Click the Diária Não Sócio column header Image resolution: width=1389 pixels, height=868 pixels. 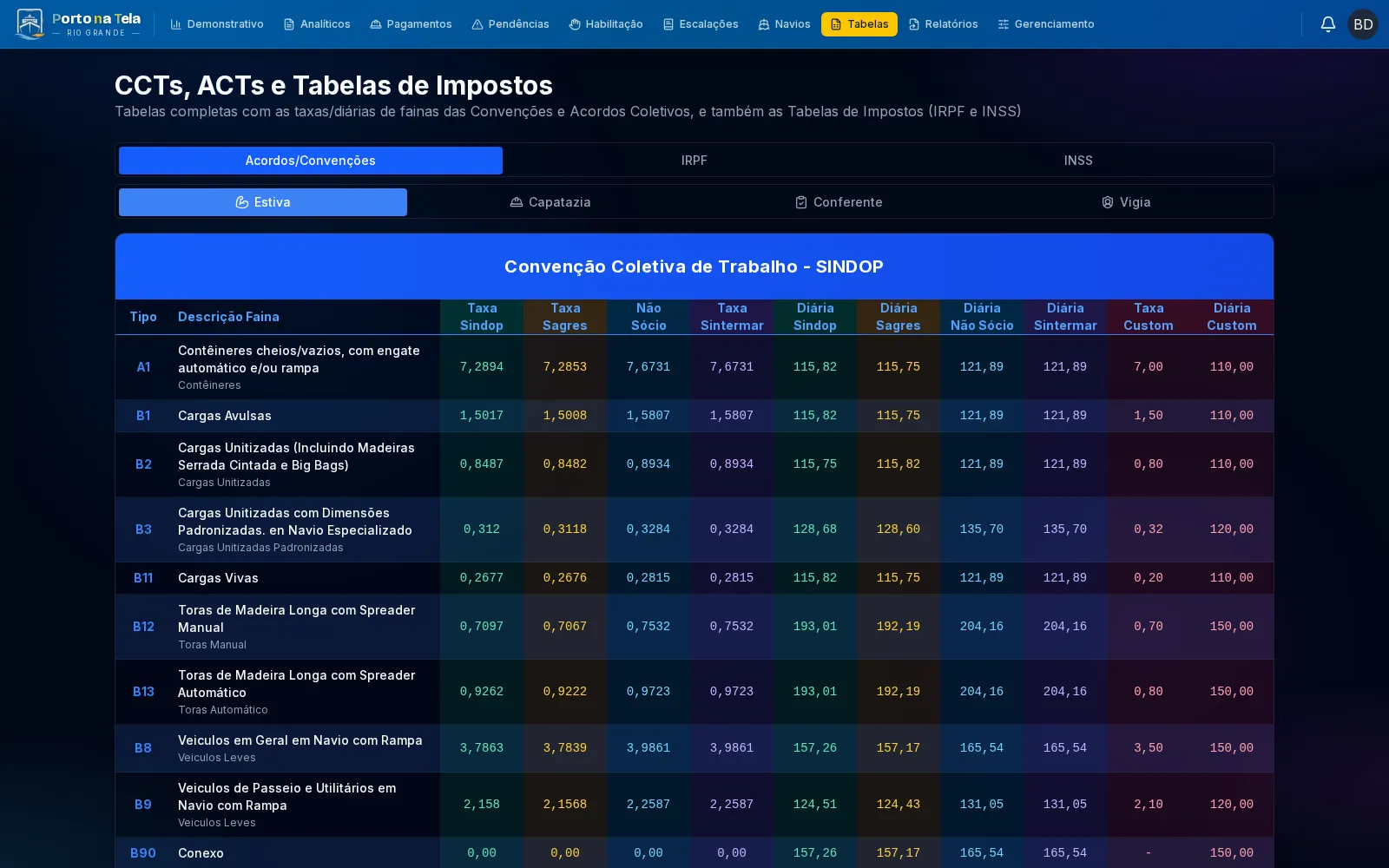[982, 317]
